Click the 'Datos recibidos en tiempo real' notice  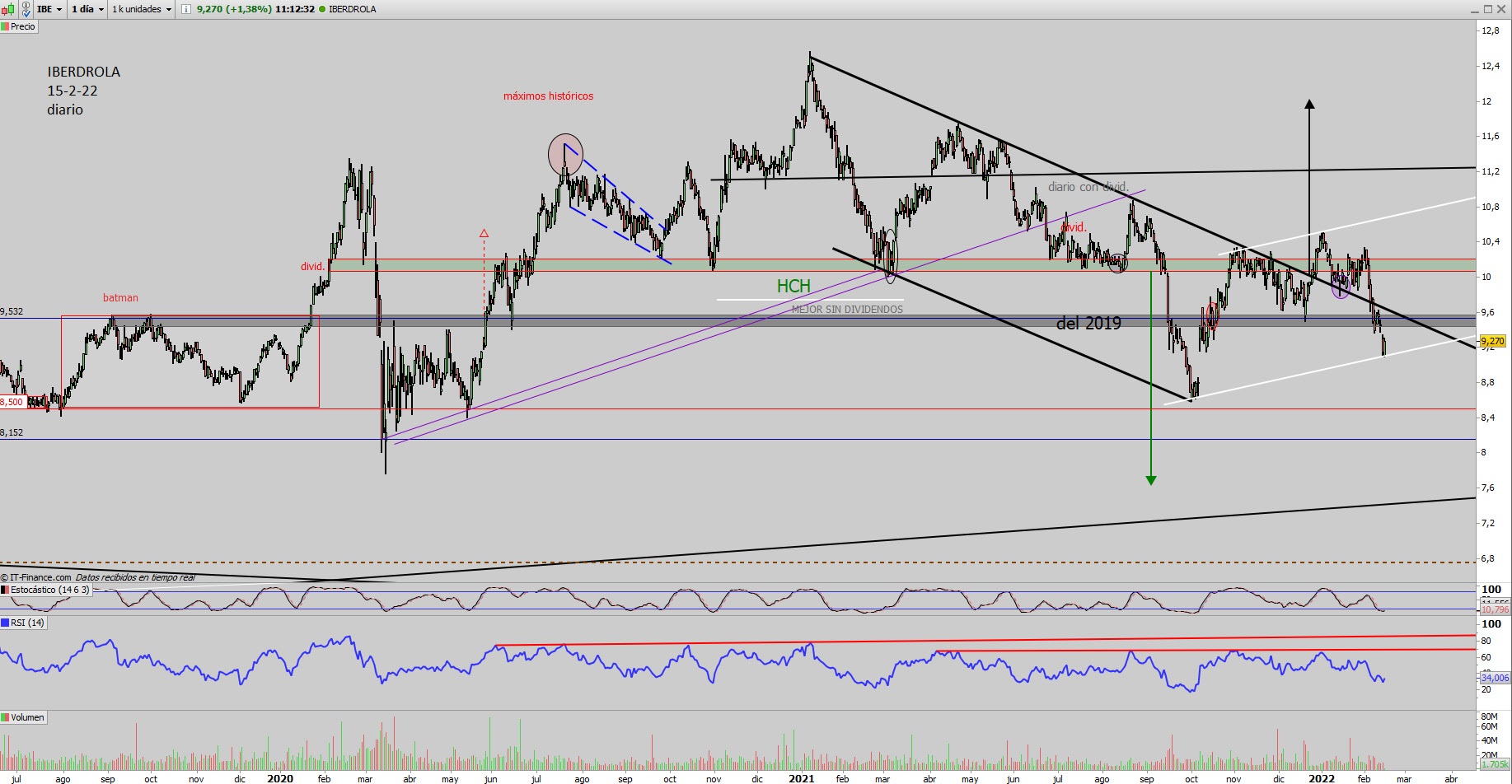[135, 577]
